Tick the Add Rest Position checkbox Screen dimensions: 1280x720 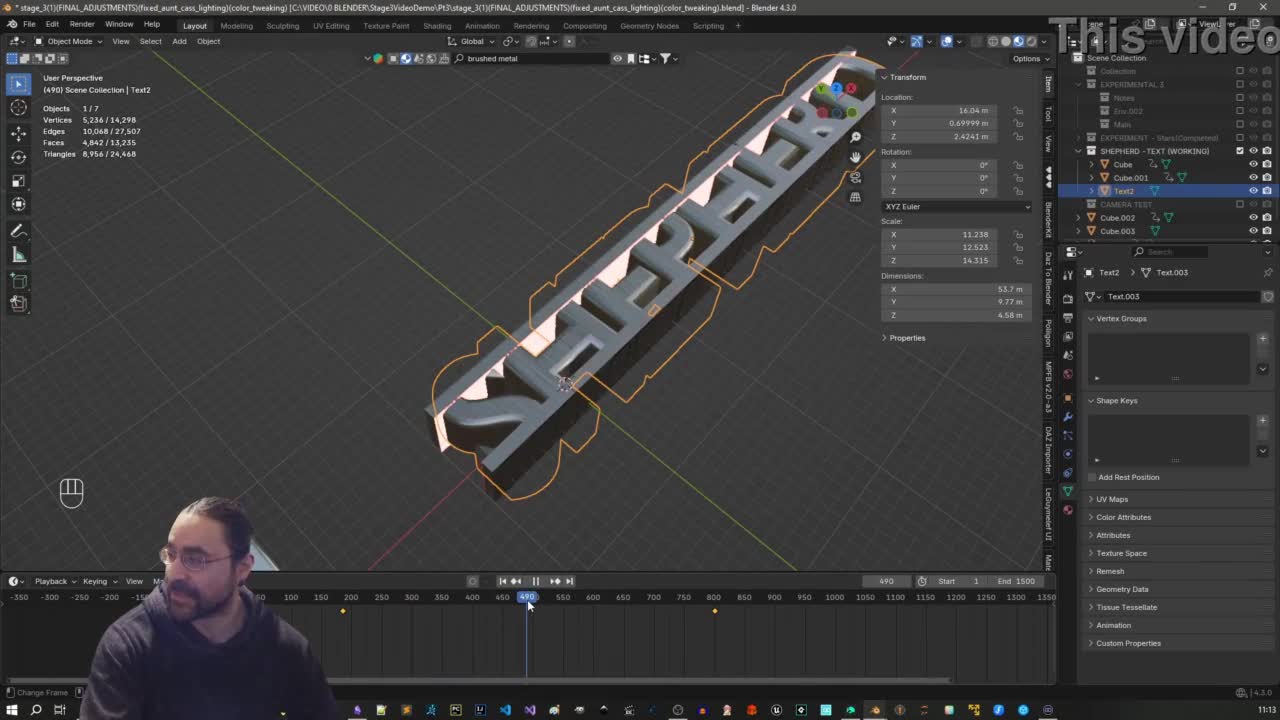pyautogui.click(x=1092, y=477)
